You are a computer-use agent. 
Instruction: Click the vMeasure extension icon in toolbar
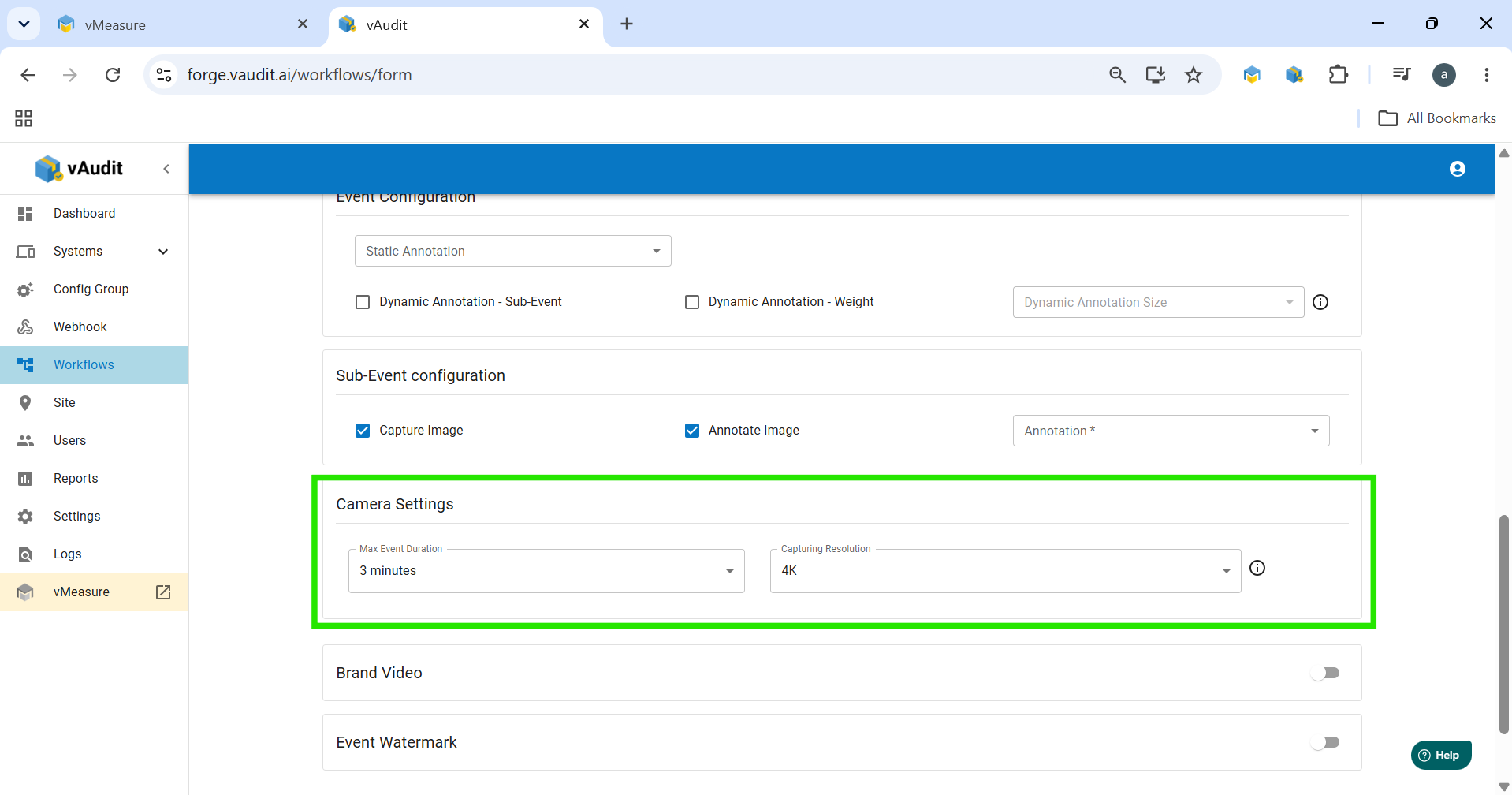click(x=1252, y=75)
